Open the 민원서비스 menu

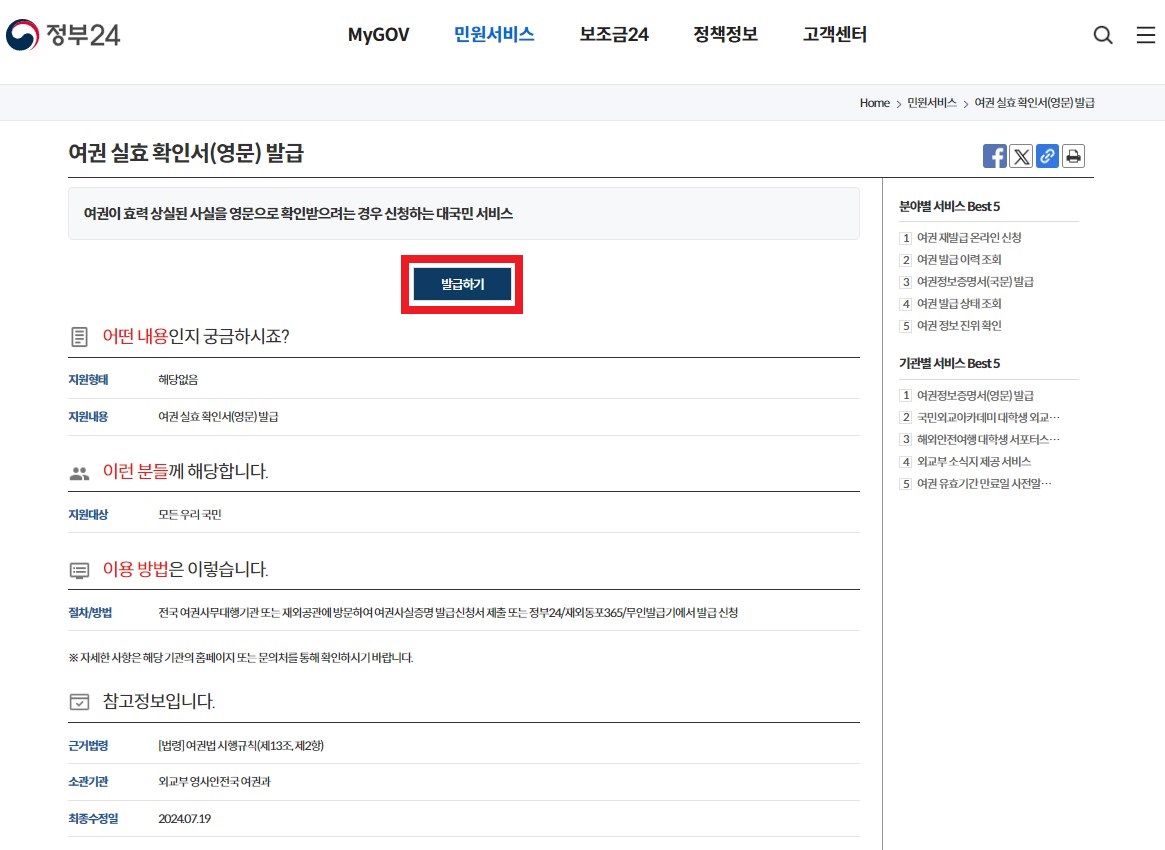click(494, 34)
